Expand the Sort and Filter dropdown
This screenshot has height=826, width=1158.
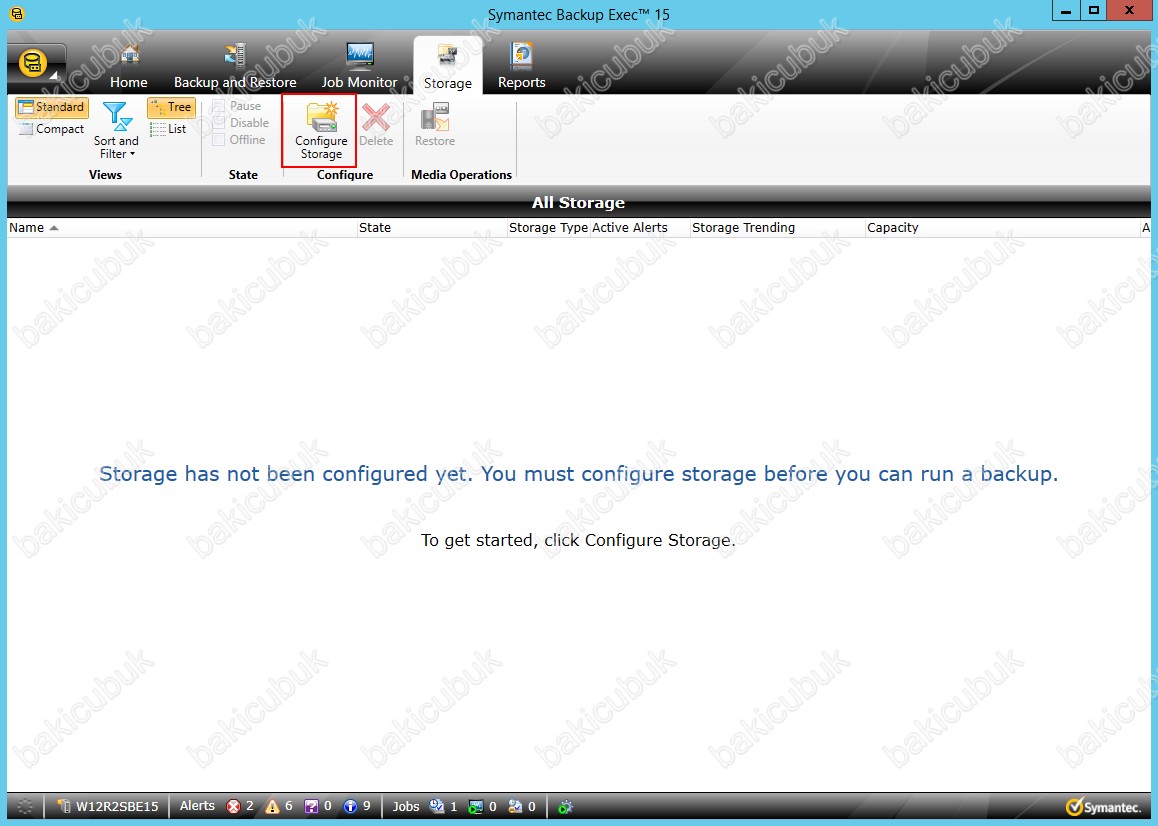[x=116, y=131]
